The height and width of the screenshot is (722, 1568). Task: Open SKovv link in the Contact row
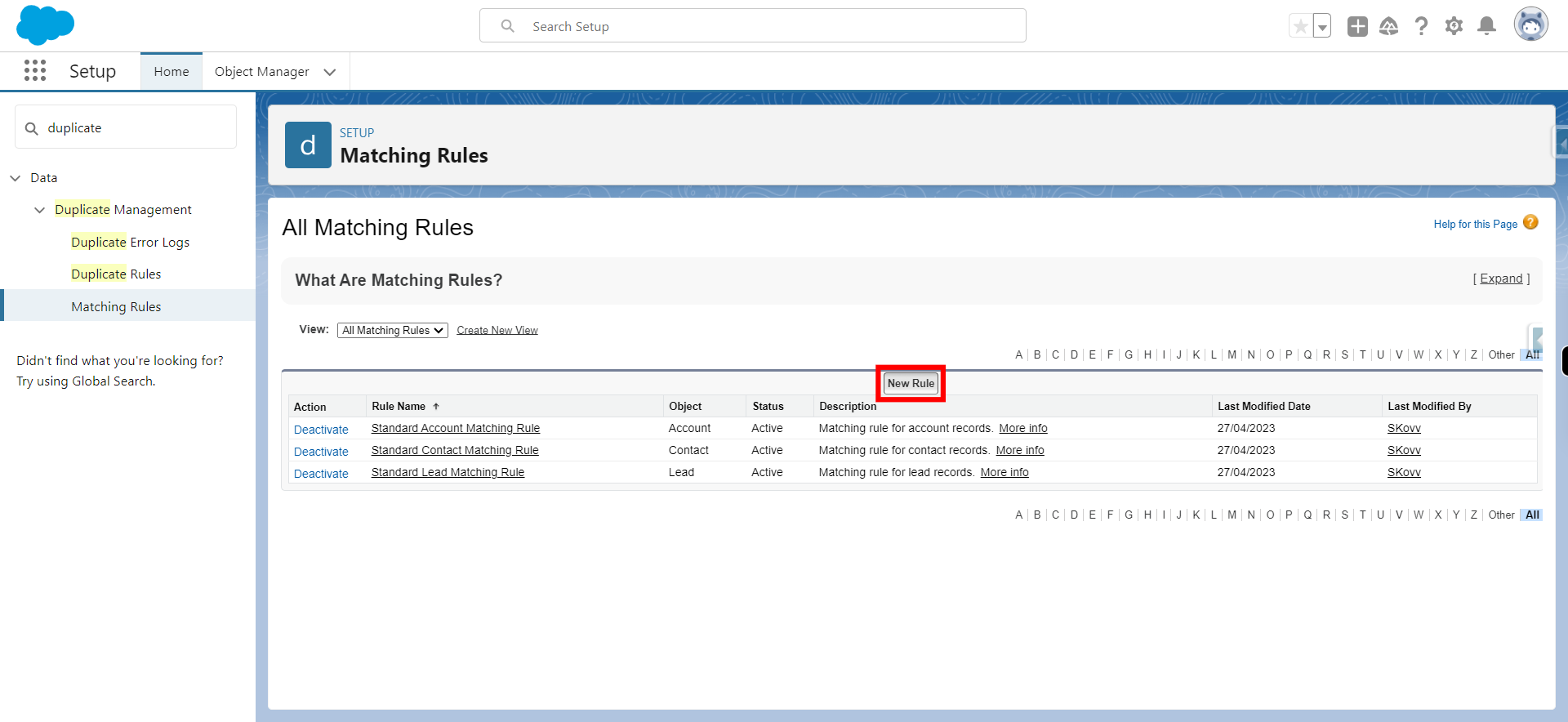pos(1404,450)
